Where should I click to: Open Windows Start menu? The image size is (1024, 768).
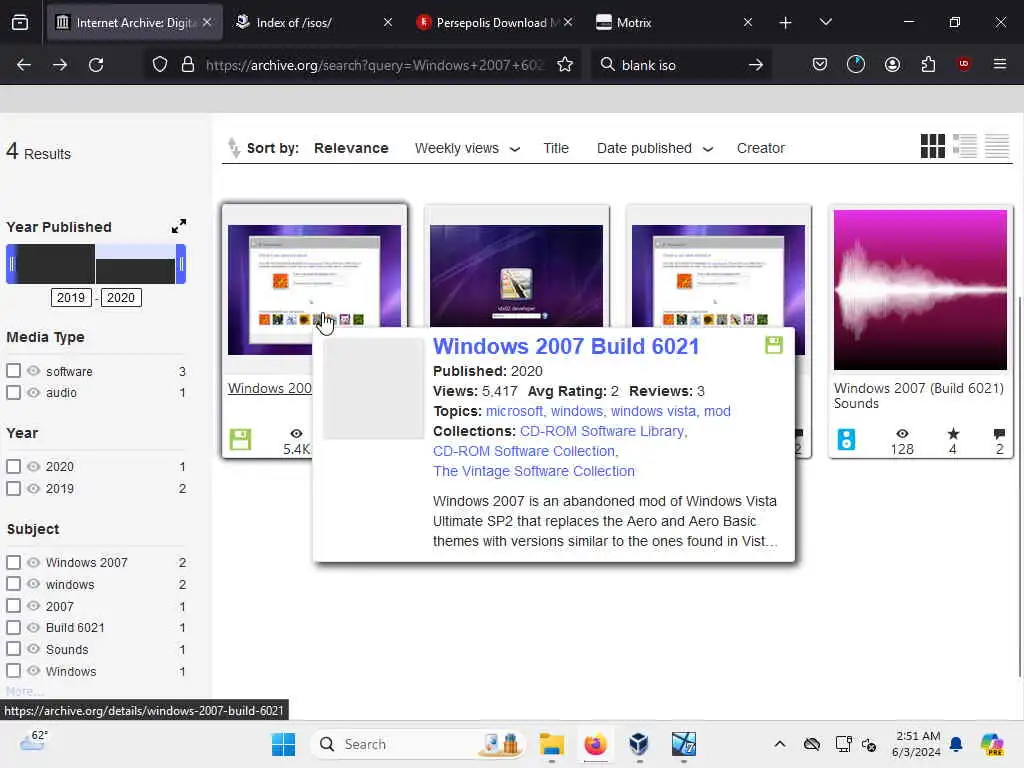(283, 744)
